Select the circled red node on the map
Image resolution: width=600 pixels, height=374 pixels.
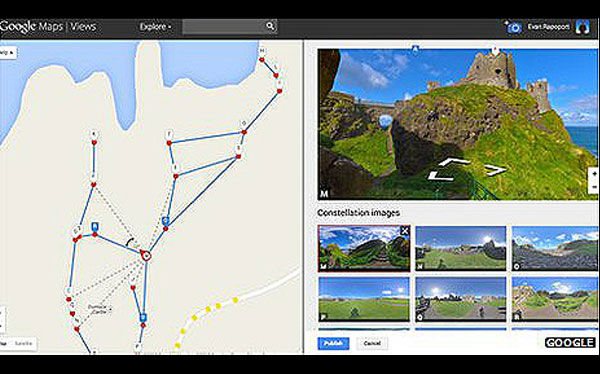145,255
